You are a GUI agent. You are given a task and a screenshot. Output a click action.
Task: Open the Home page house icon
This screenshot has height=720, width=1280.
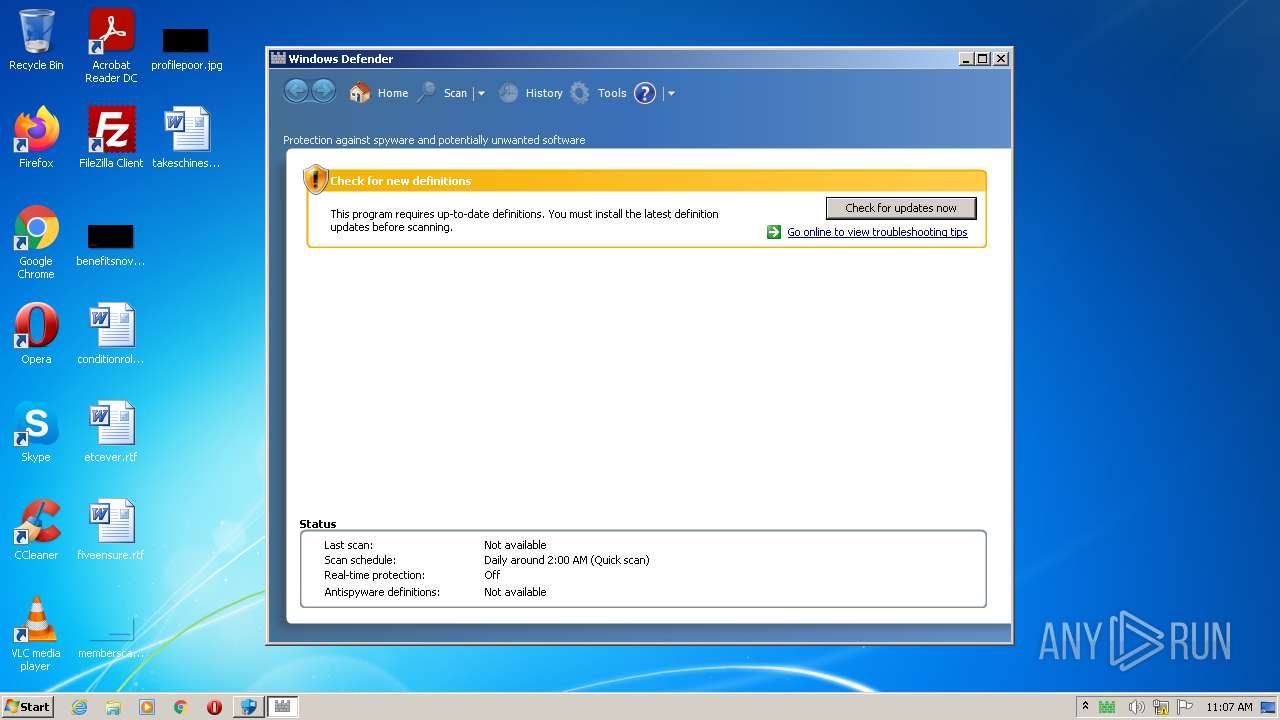tap(360, 93)
